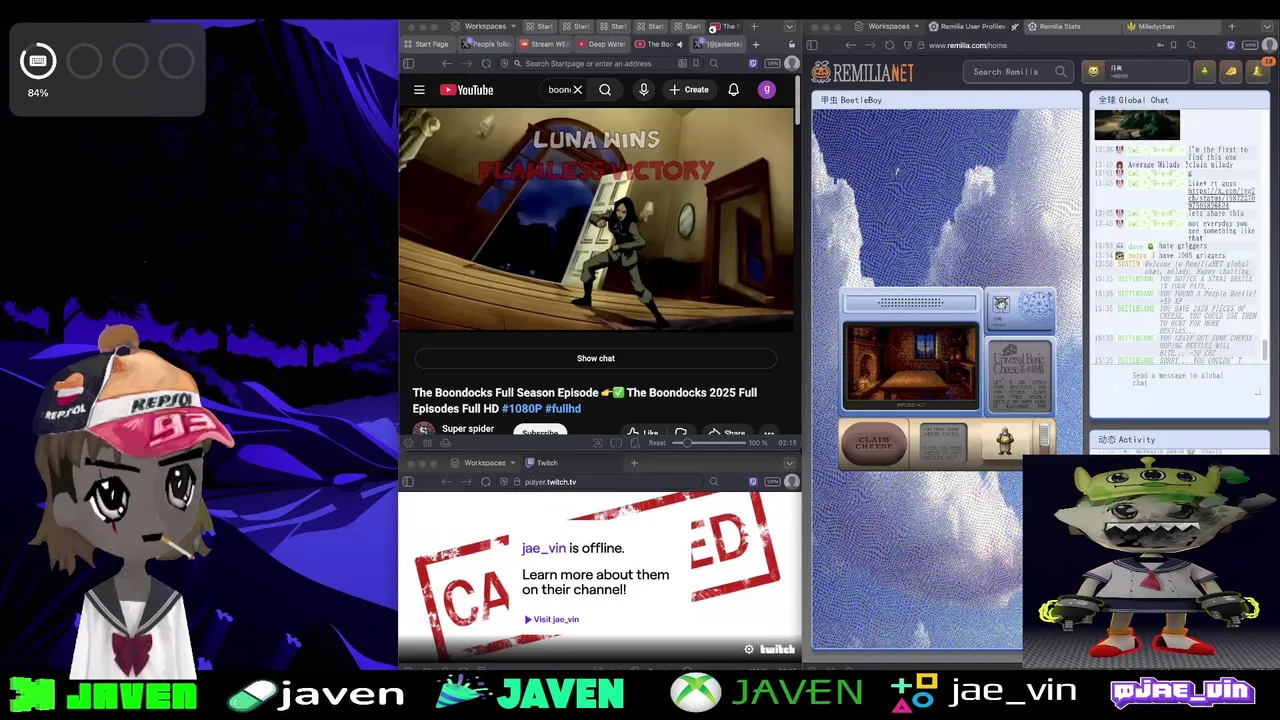Image resolution: width=1280 pixels, height=720 pixels.
Task: Switch to the People follow X tab
Action: pos(487,44)
